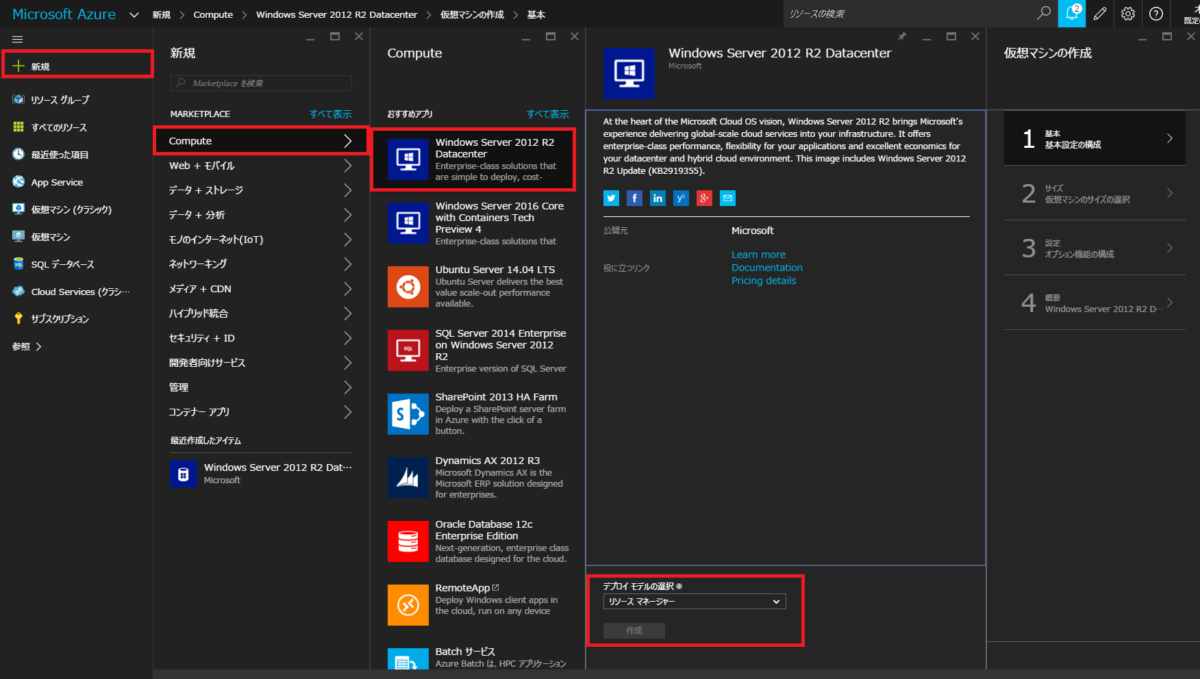Open step 3 設定
The image size is (1200, 679).
click(x=1094, y=248)
